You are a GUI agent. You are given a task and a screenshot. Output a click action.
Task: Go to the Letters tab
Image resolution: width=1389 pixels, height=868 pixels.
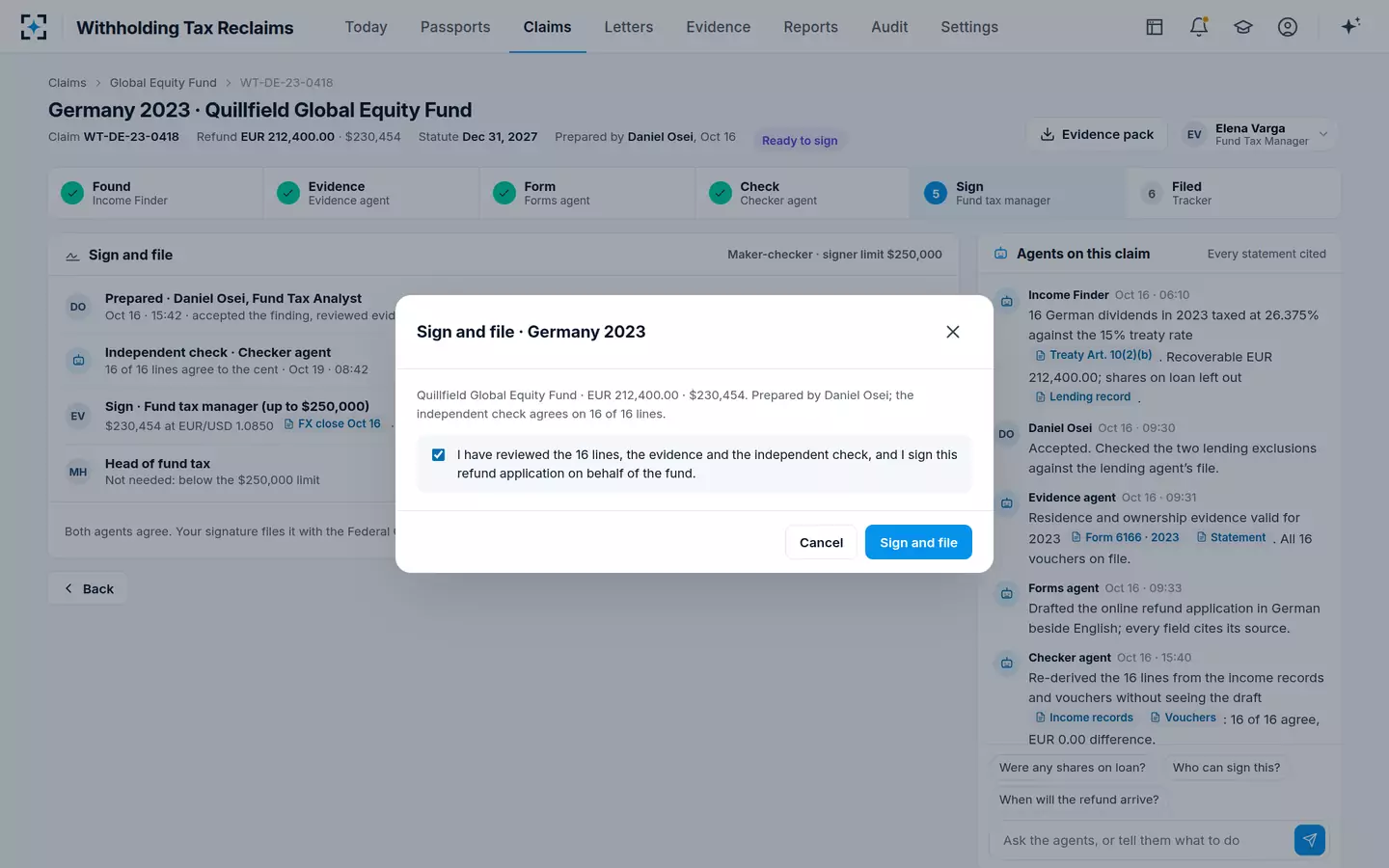629,27
